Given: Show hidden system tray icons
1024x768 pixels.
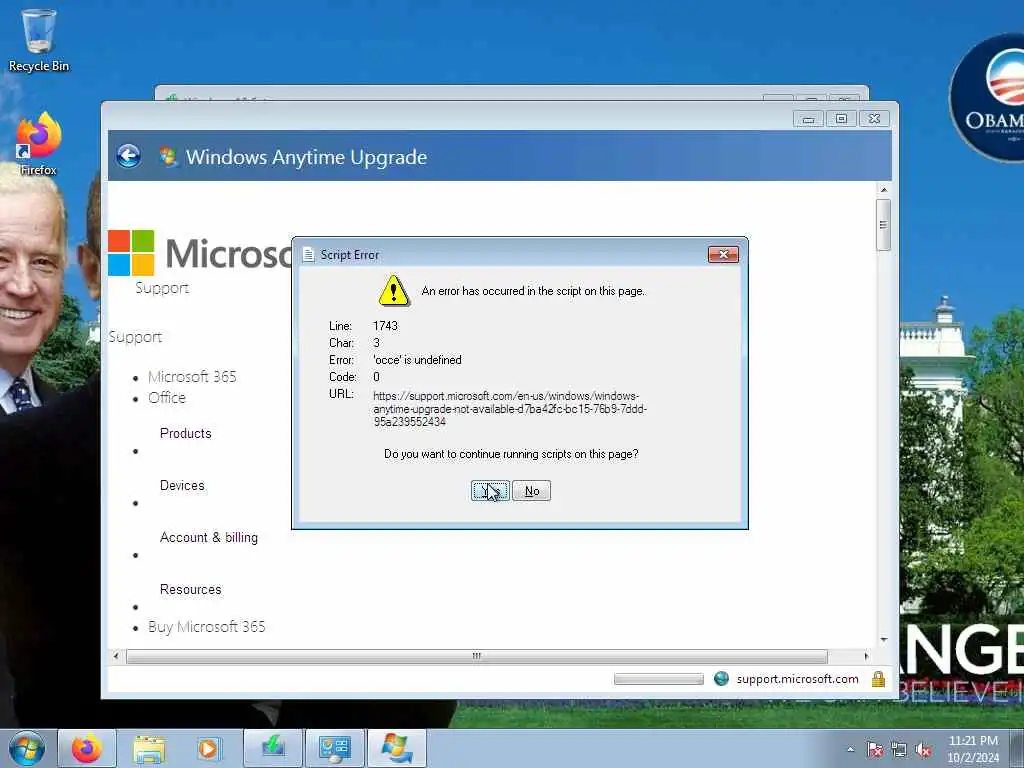Looking at the screenshot, I should pos(850,750).
